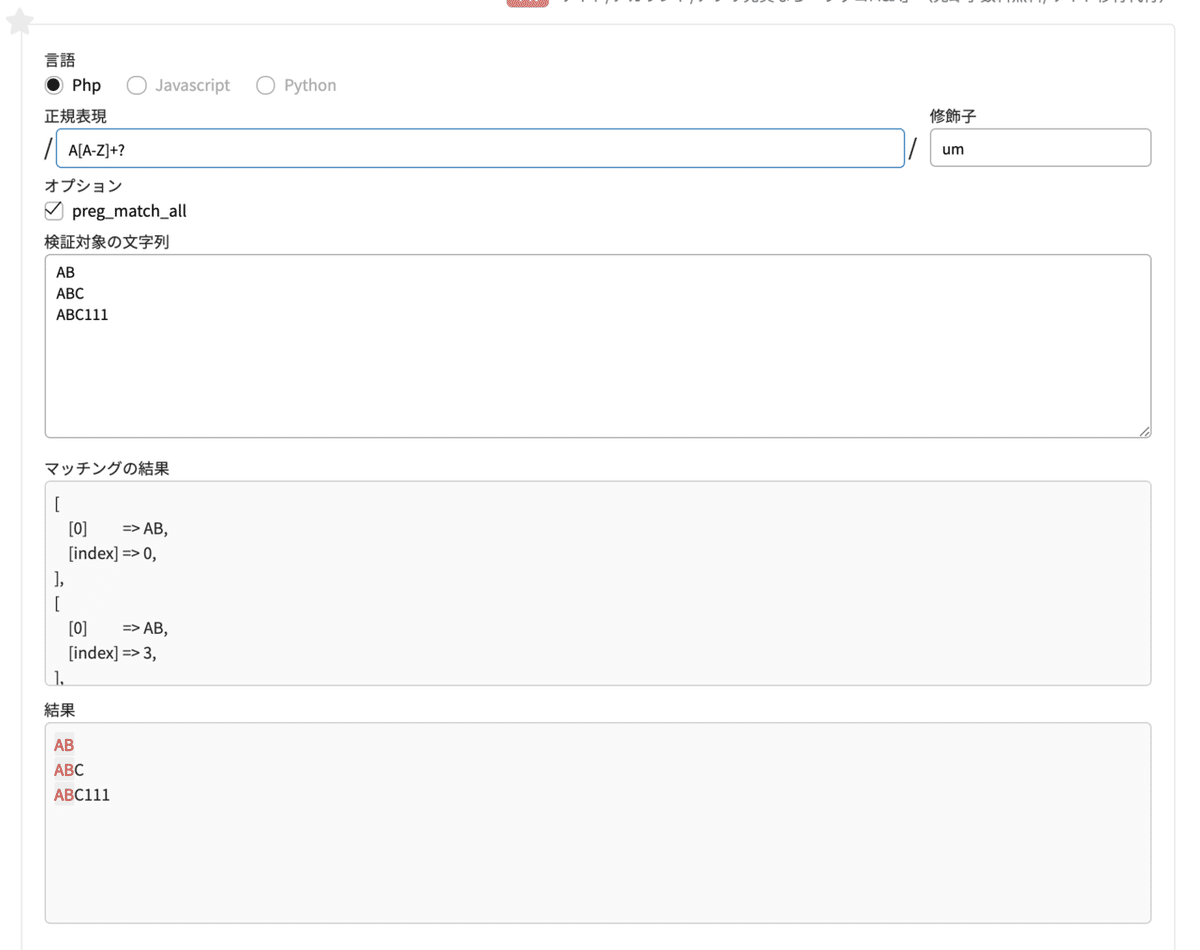The image size is (1200, 950).
Task: Click highlighted AB on first result line
Action: [64, 745]
